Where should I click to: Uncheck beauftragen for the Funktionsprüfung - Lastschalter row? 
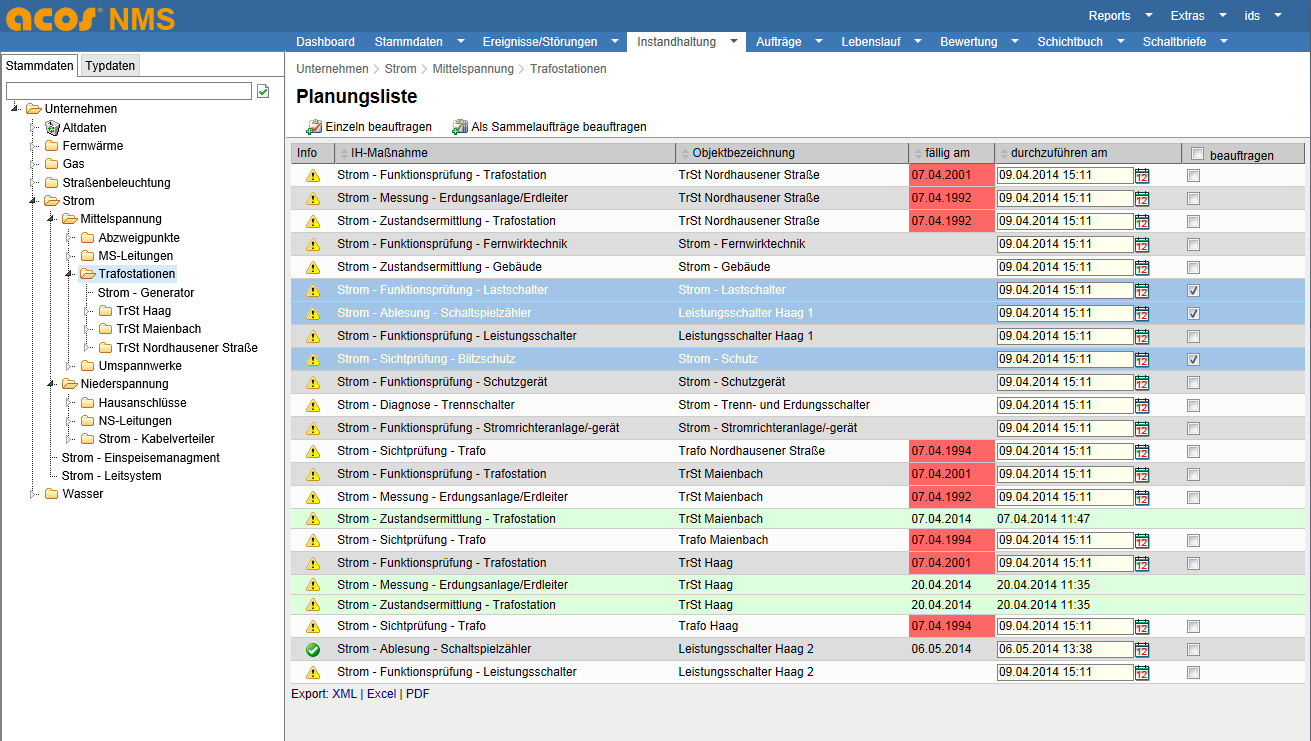[x=1193, y=290]
